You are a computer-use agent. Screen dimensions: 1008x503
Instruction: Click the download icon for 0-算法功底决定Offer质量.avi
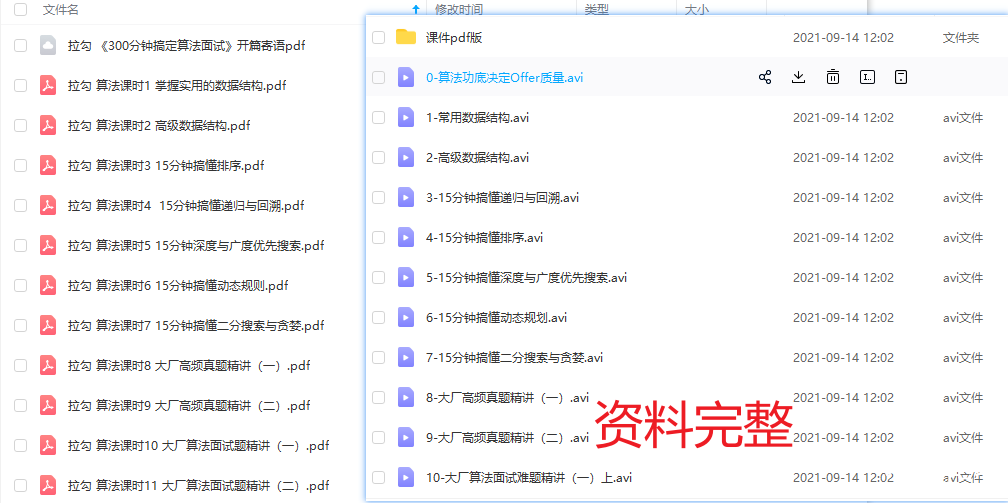[x=798, y=78]
